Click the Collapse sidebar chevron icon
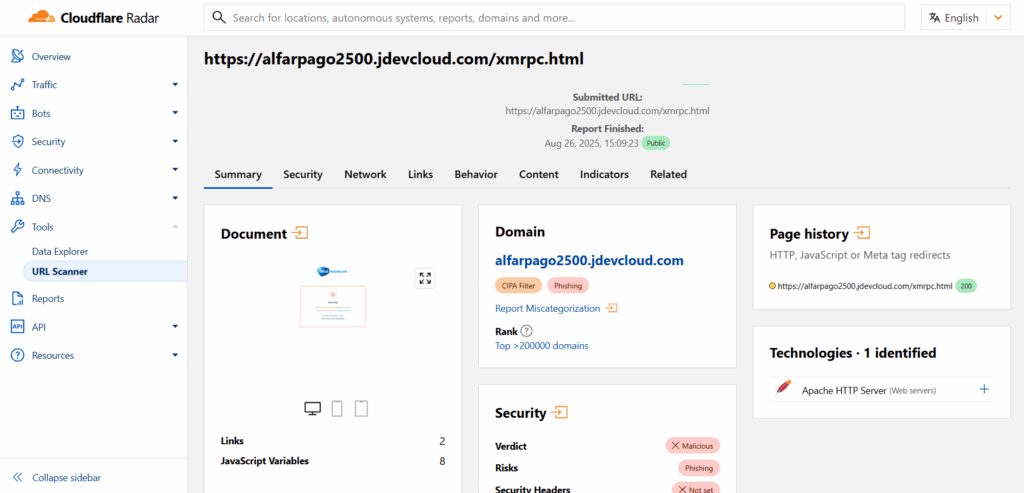 pyautogui.click(x=17, y=478)
